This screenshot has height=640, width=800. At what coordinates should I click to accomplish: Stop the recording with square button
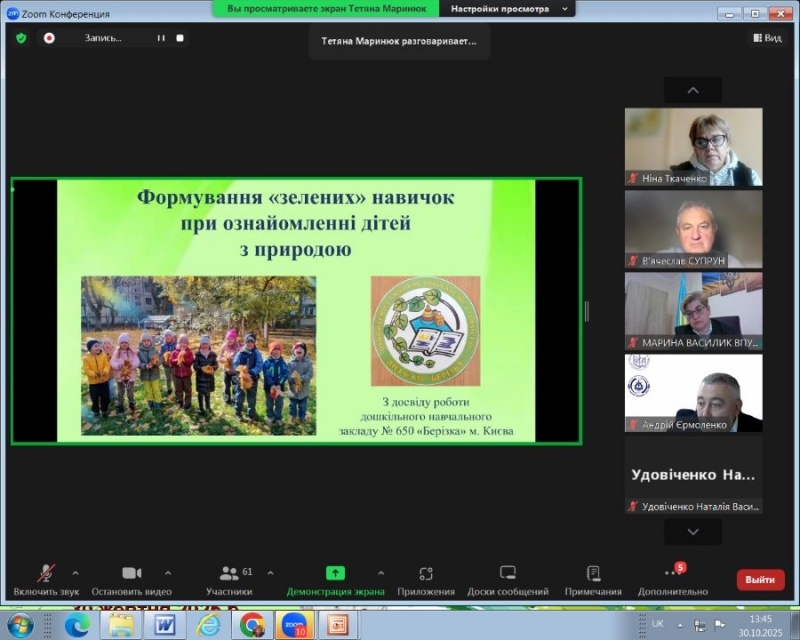coord(180,37)
